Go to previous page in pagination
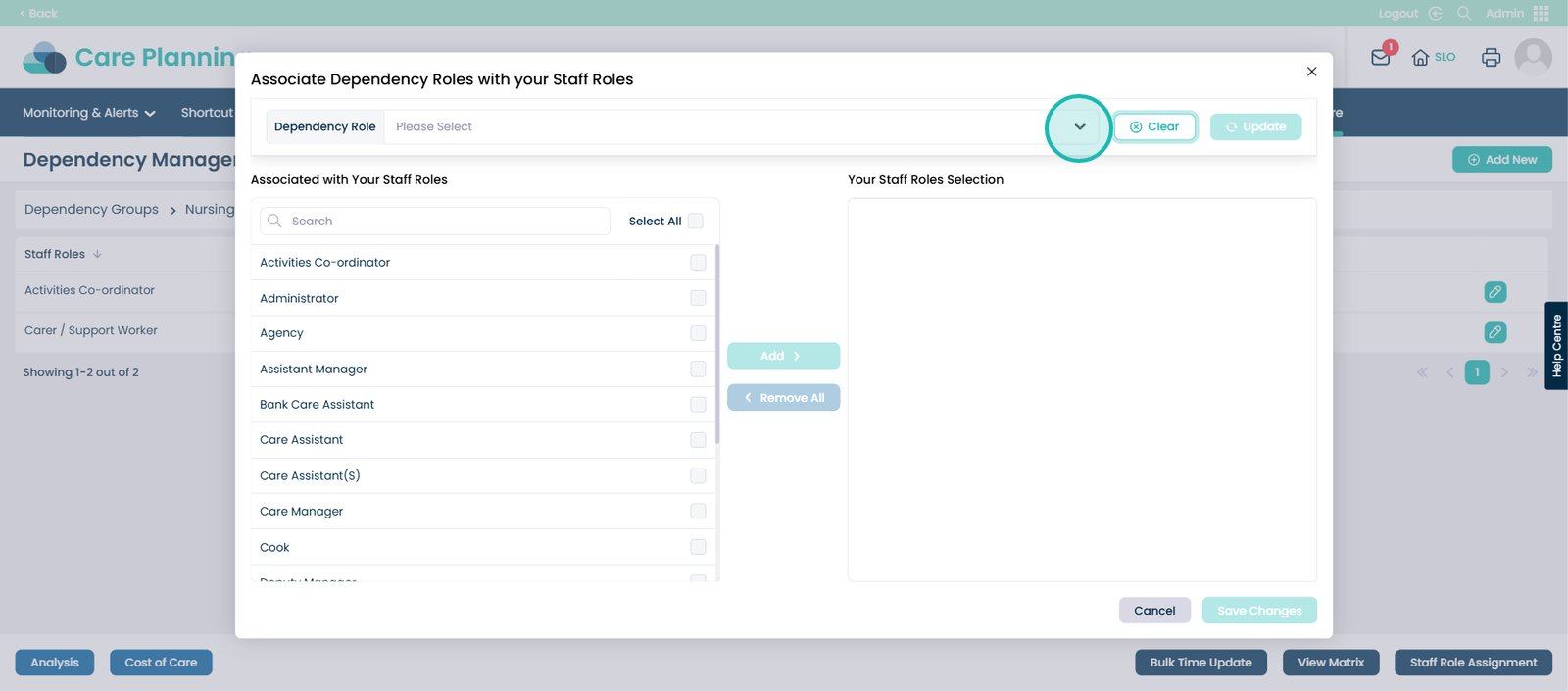1568x691 pixels. (x=1449, y=372)
